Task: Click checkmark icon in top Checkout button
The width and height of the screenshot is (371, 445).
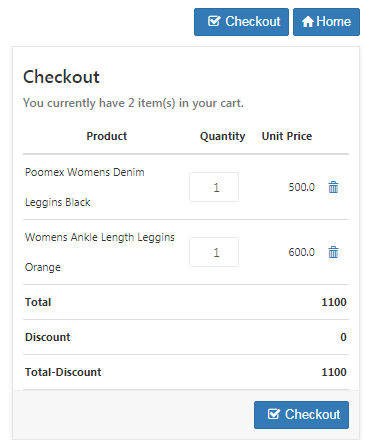Action: pyautogui.click(x=214, y=21)
